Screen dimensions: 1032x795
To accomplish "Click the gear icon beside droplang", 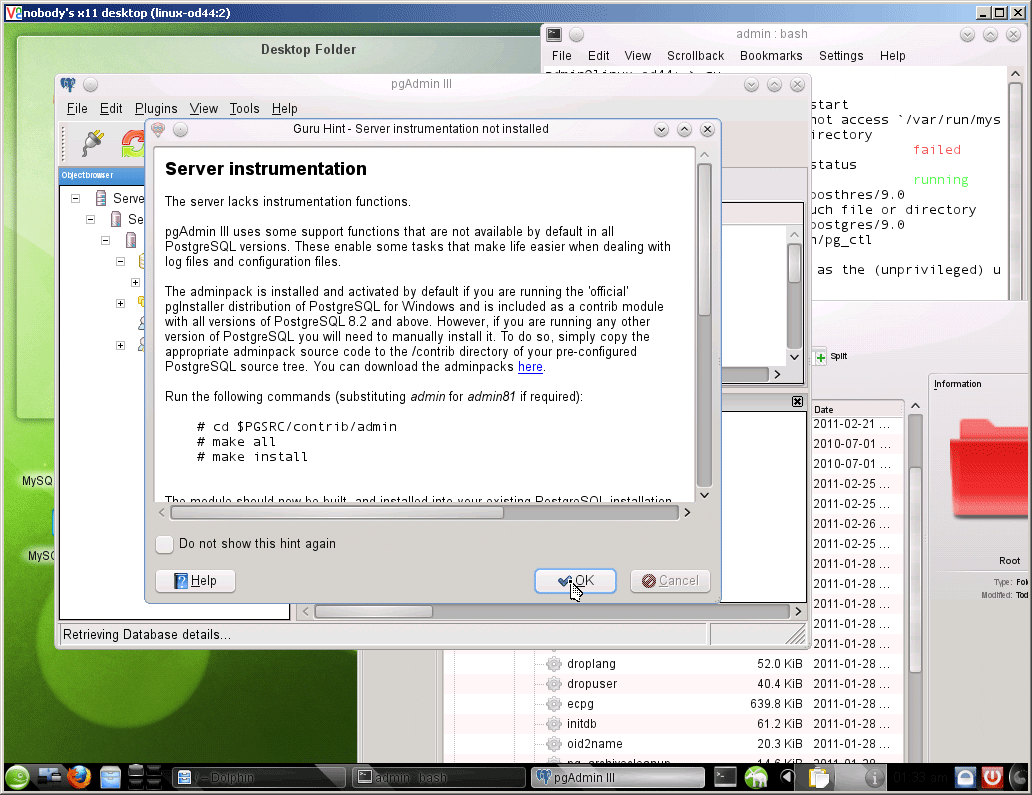I will point(554,663).
